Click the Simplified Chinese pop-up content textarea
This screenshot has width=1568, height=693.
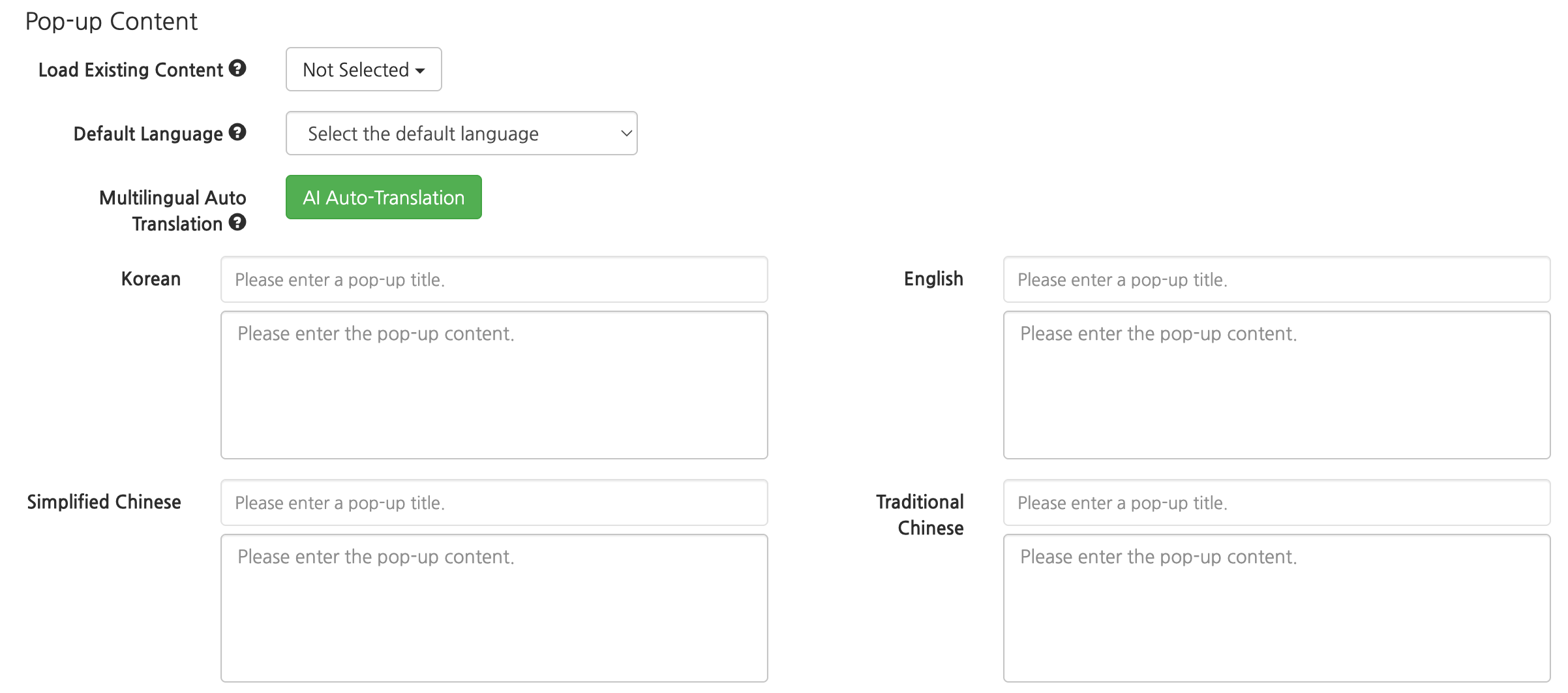[494, 608]
